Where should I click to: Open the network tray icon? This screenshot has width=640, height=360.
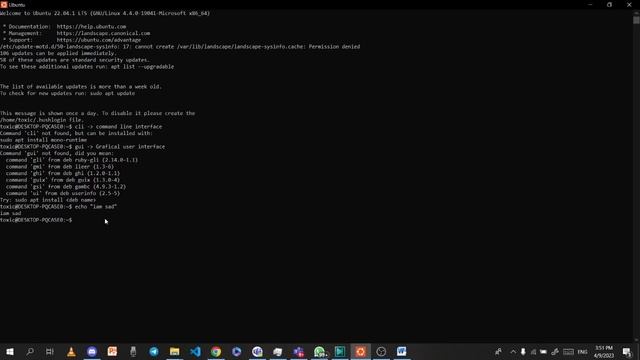(x=533, y=351)
